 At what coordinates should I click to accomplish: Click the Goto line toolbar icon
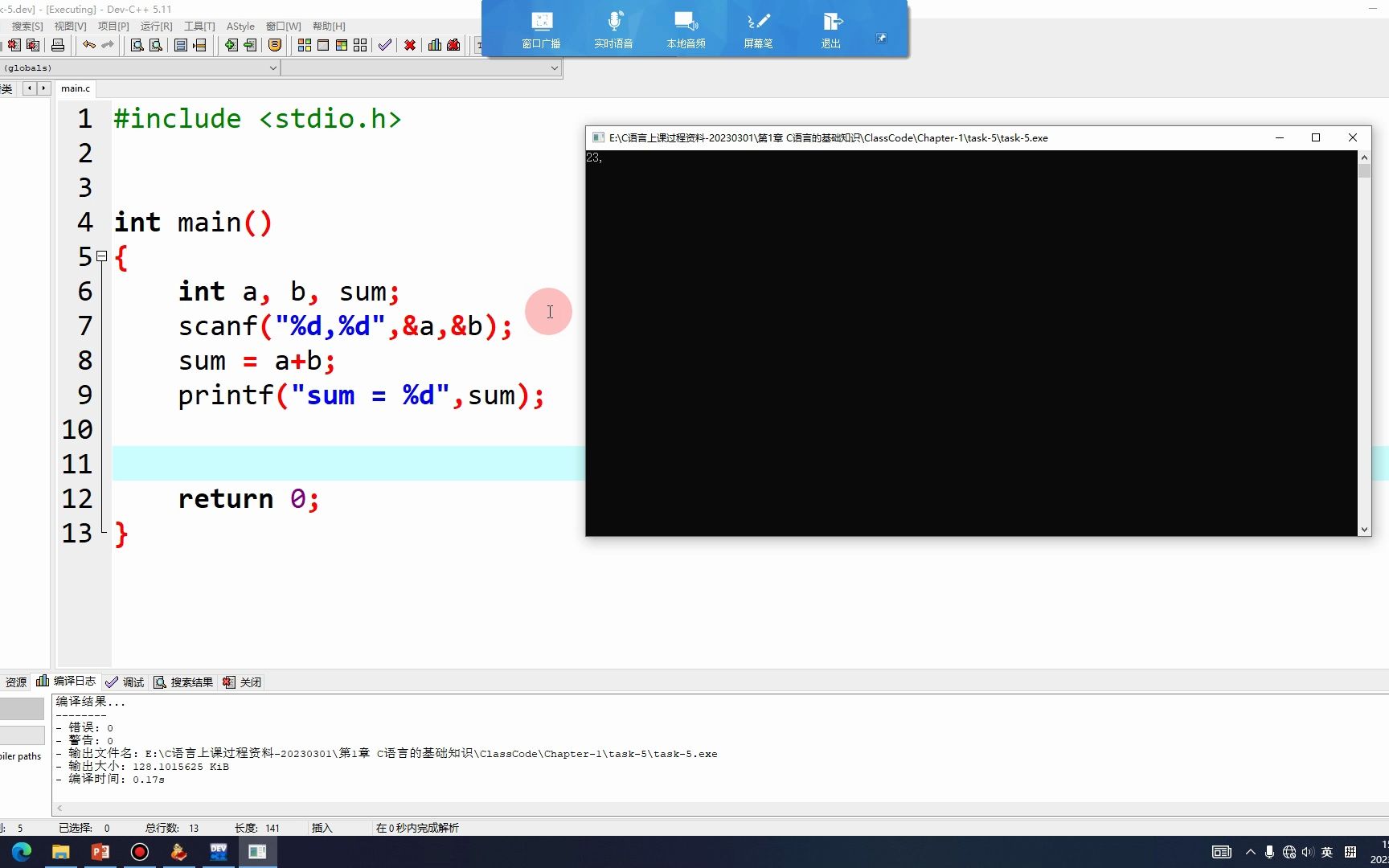[199, 45]
